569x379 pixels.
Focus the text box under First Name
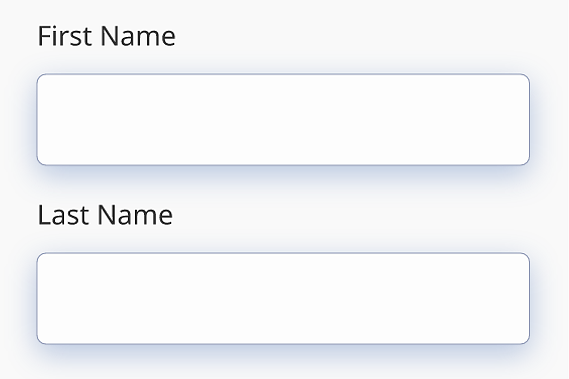283,119
